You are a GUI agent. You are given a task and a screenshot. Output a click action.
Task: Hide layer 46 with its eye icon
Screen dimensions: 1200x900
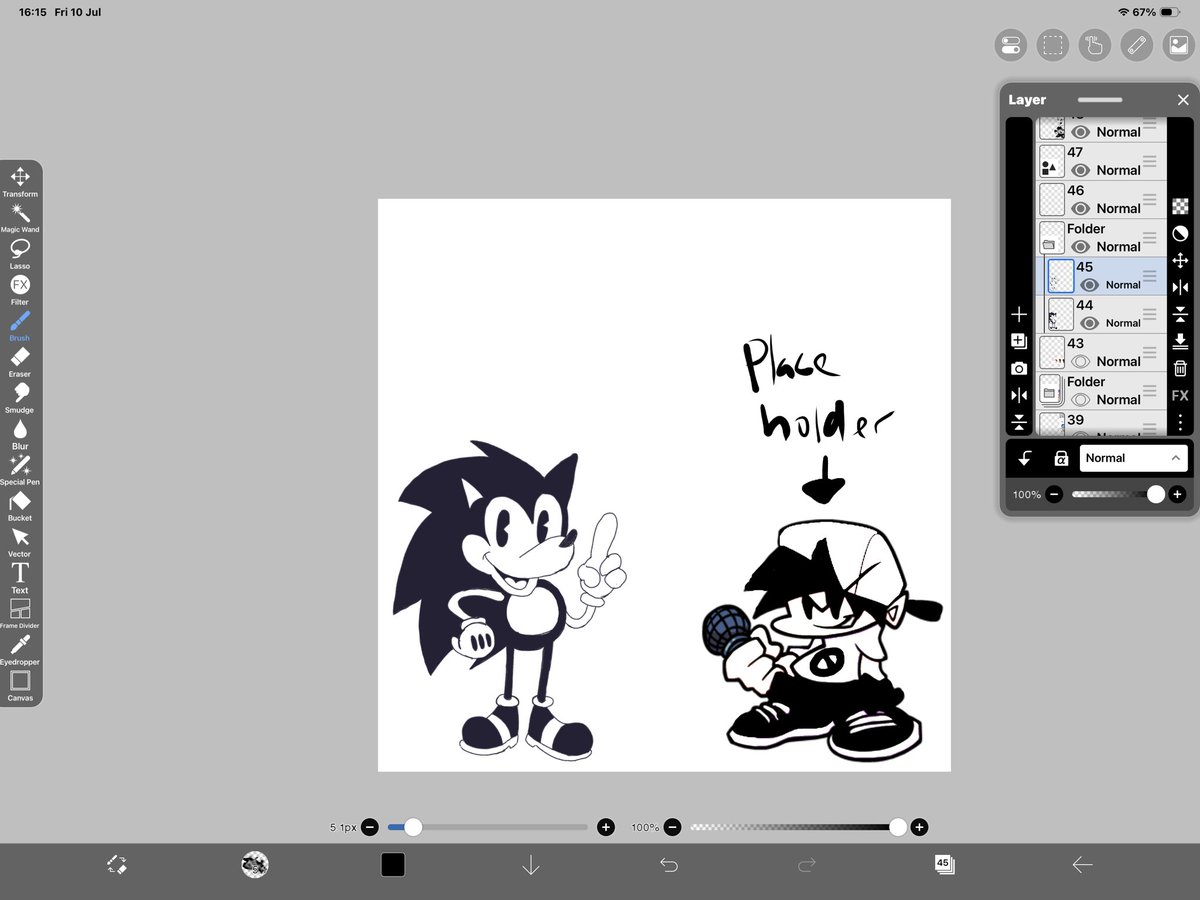(1079, 208)
